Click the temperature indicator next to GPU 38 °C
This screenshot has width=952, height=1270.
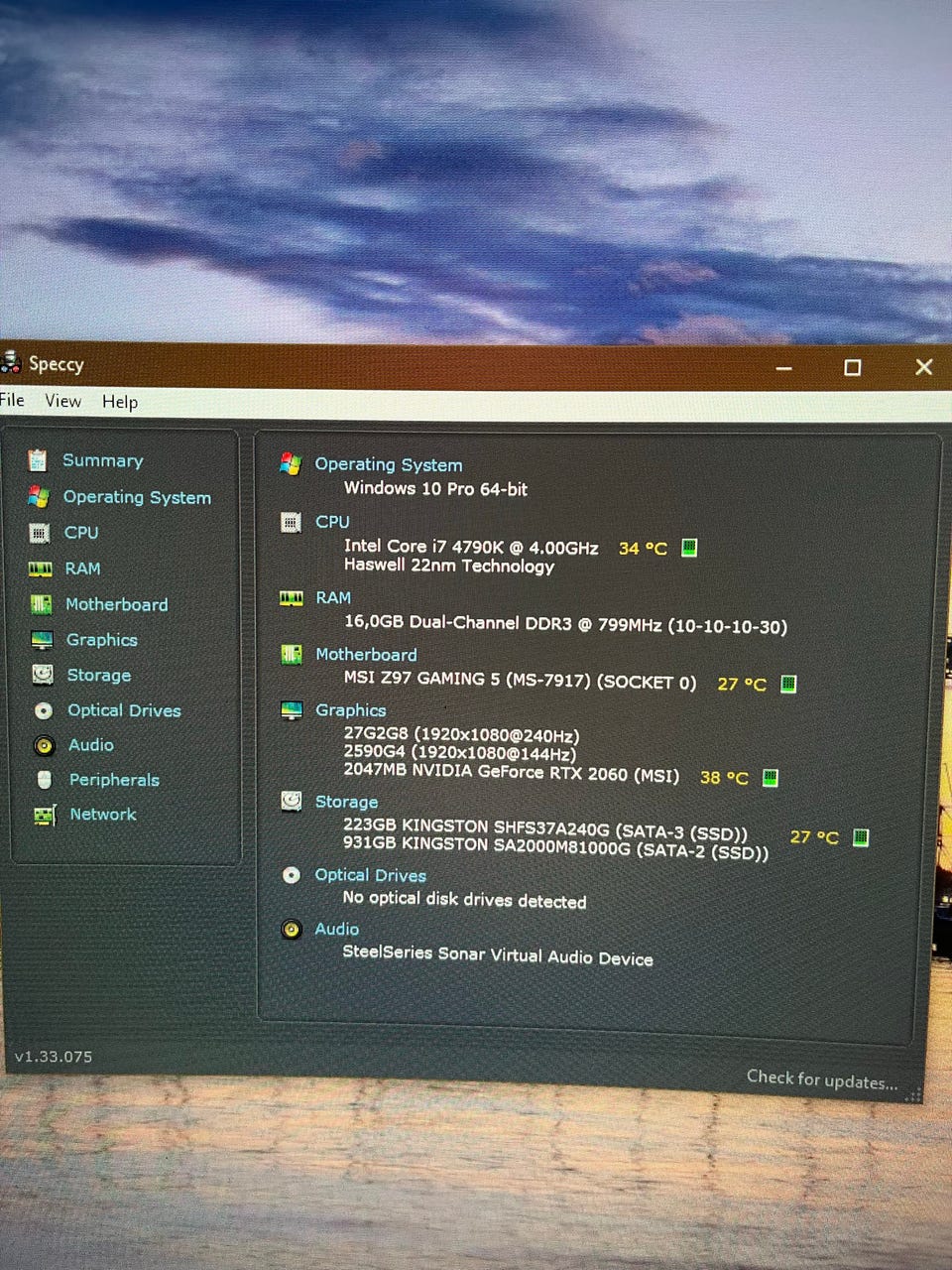coord(770,778)
